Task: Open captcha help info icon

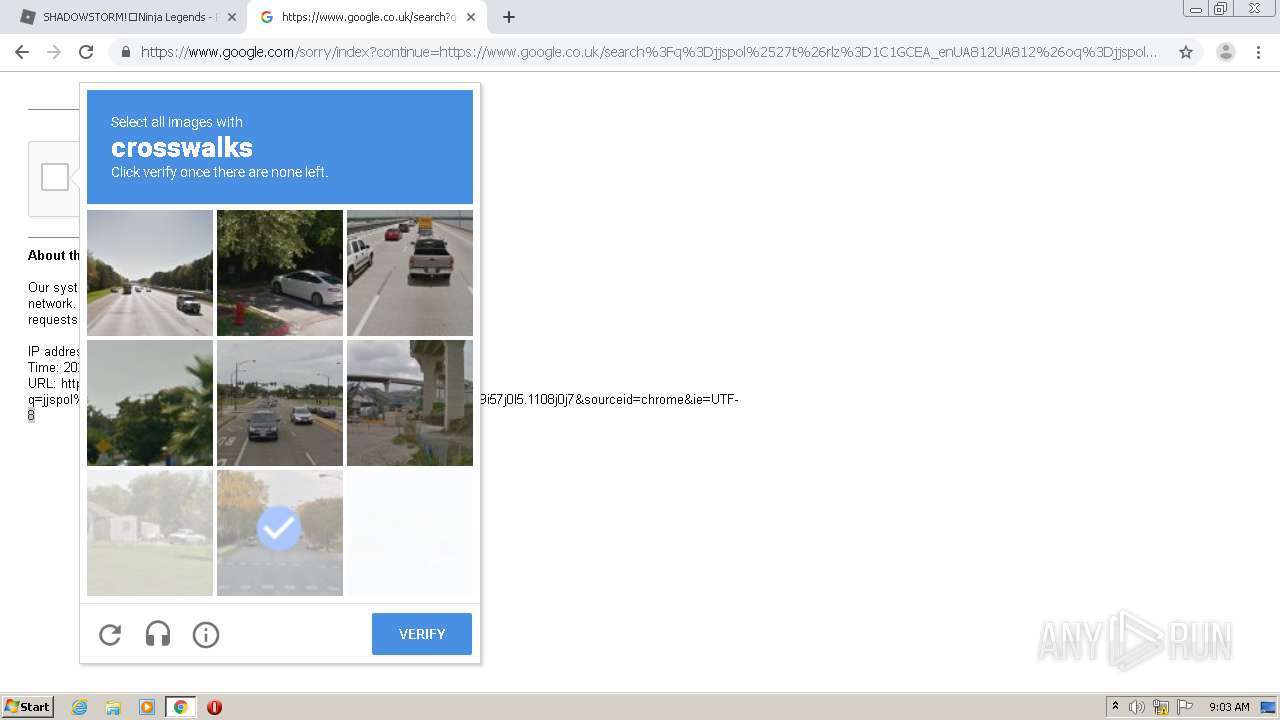Action: (x=206, y=634)
